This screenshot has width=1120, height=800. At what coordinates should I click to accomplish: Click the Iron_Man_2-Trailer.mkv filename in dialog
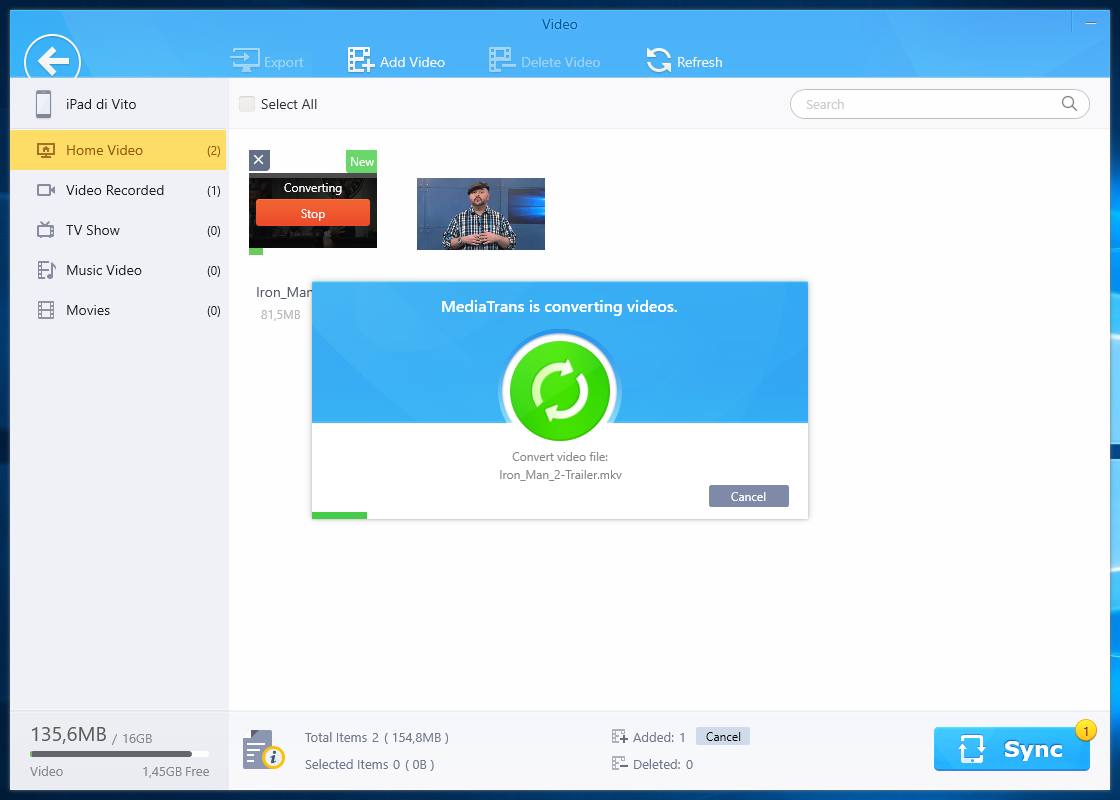561,474
